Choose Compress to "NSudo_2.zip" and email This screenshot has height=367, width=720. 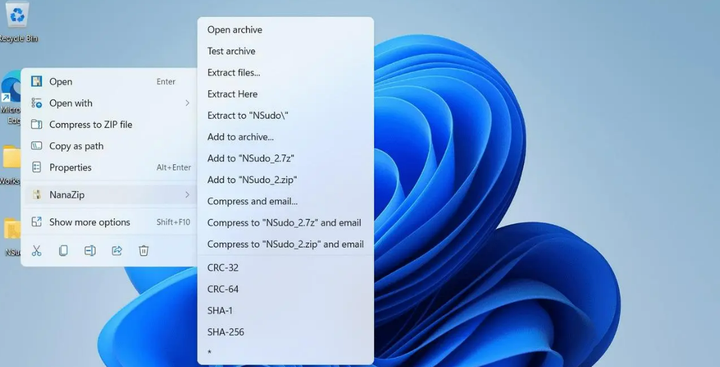(x=285, y=244)
